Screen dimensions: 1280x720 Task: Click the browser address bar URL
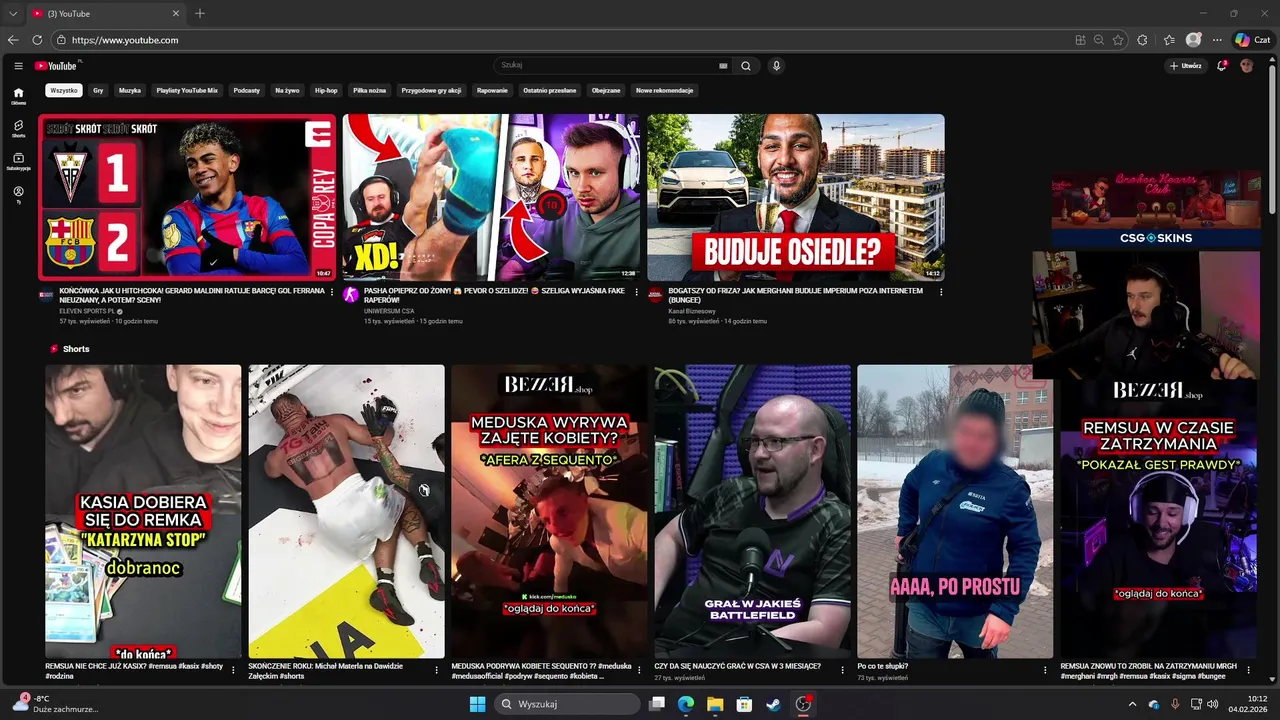tap(125, 40)
